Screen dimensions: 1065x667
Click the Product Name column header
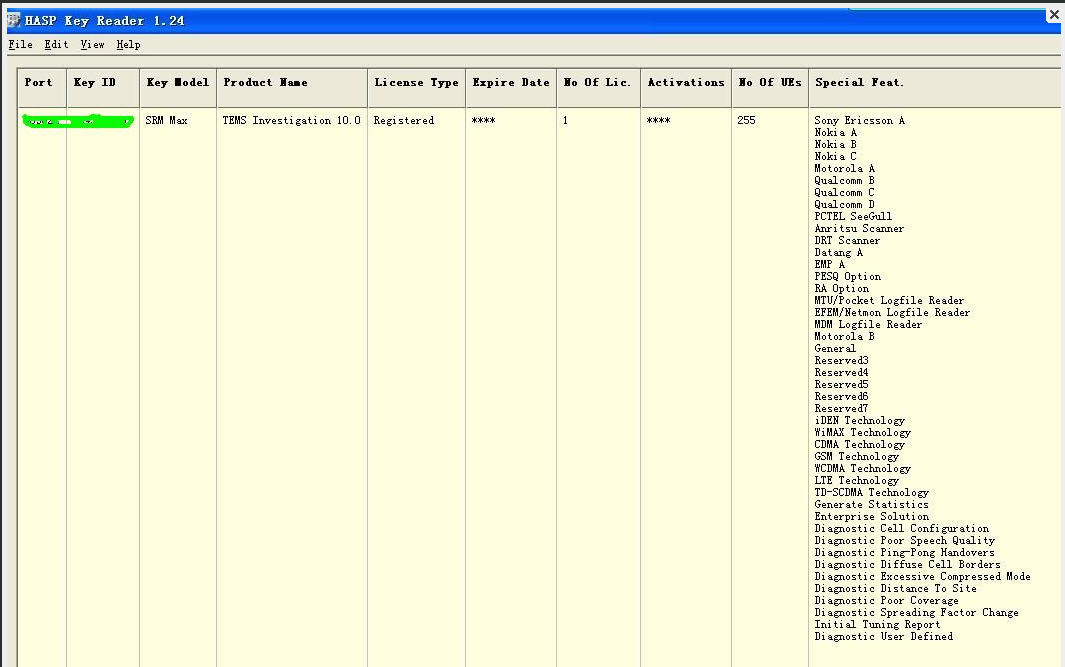pyautogui.click(x=292, y=88)
